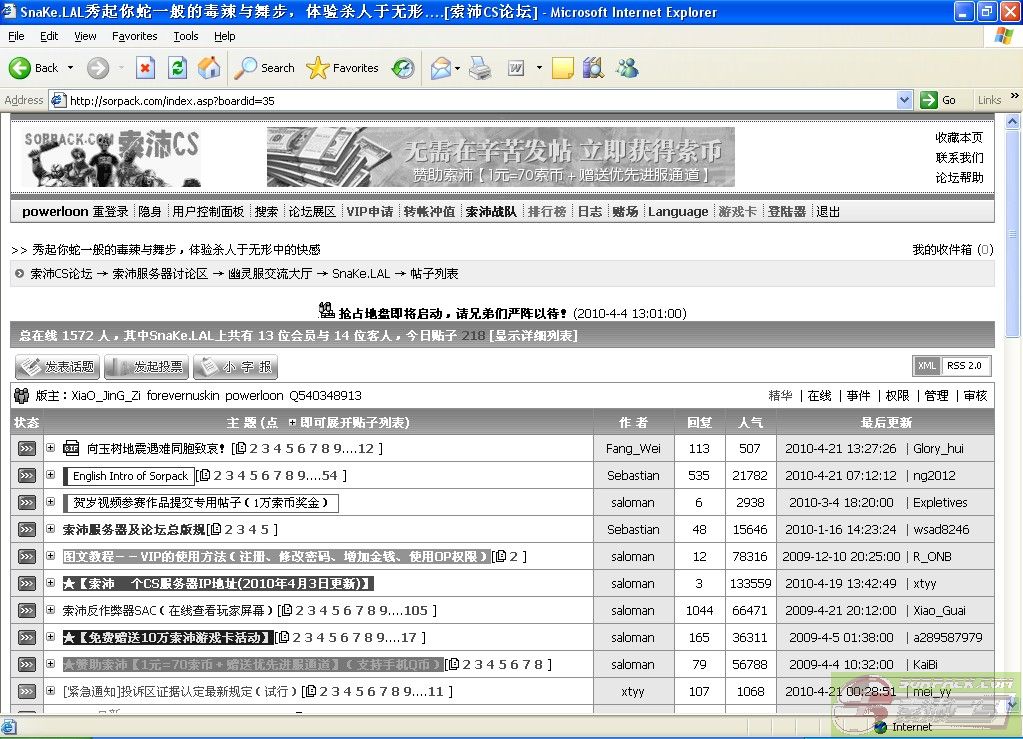Open the Tools menu
The height and width of the screenshot is (739, 1023).
pos(186,36)
